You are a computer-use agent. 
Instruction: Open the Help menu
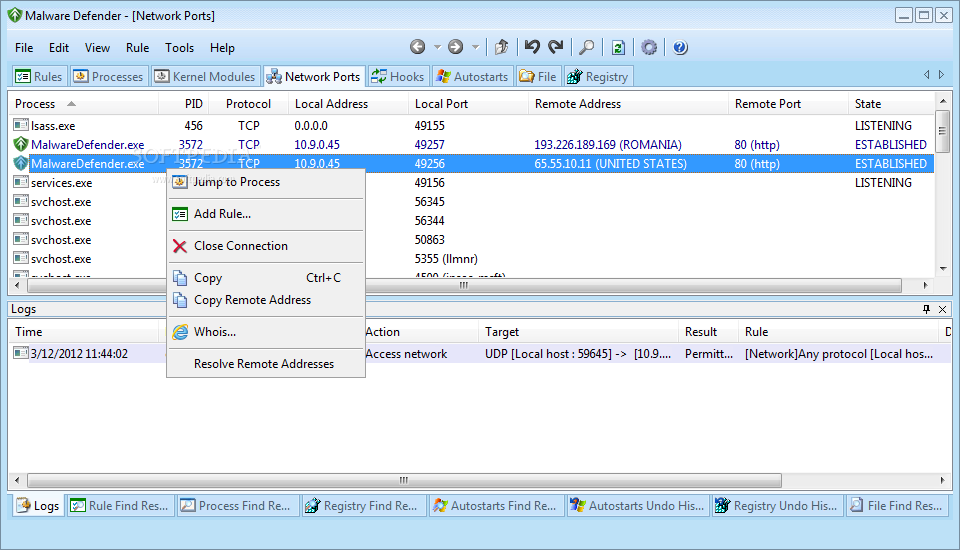(x=222, y=48)
